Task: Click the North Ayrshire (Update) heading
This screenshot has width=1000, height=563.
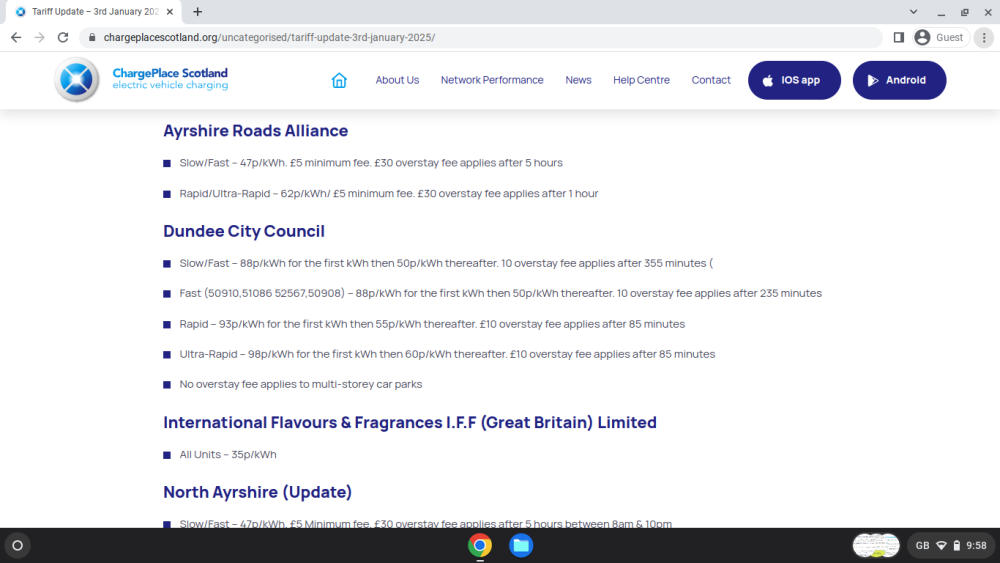Action: pos(258,492)
